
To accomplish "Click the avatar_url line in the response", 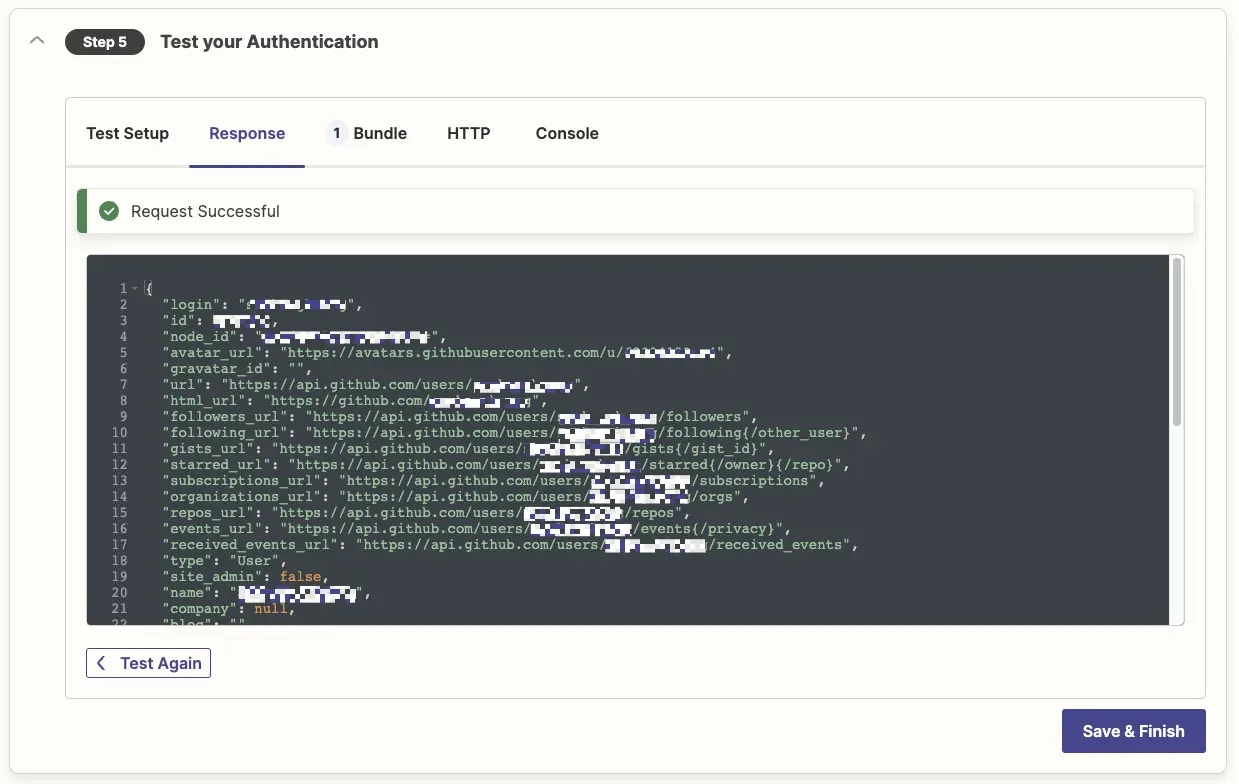I will pyautogui.click(x=447, y=352).
